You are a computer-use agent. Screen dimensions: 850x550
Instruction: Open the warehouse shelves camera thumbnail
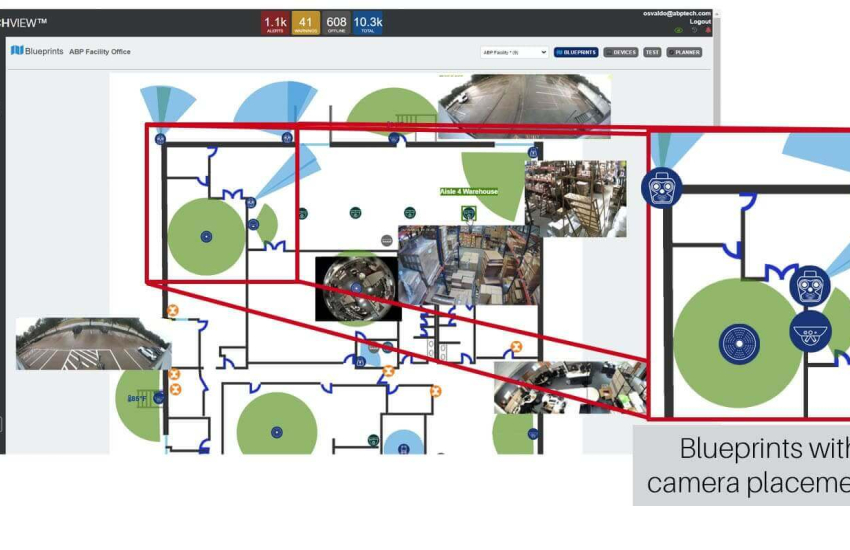pos(576,198)
